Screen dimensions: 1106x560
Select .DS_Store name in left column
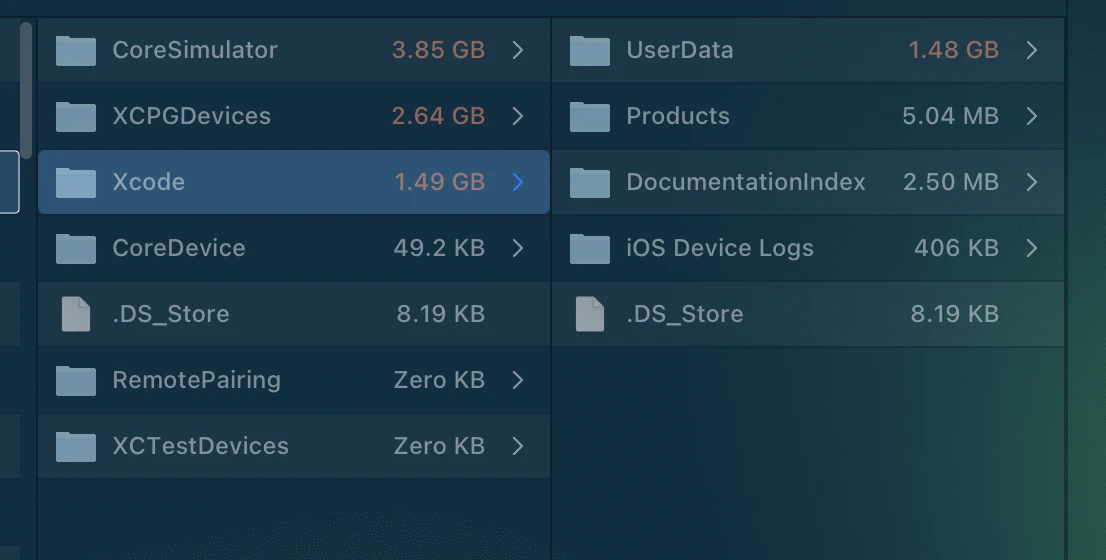click(x=171, y=314)
